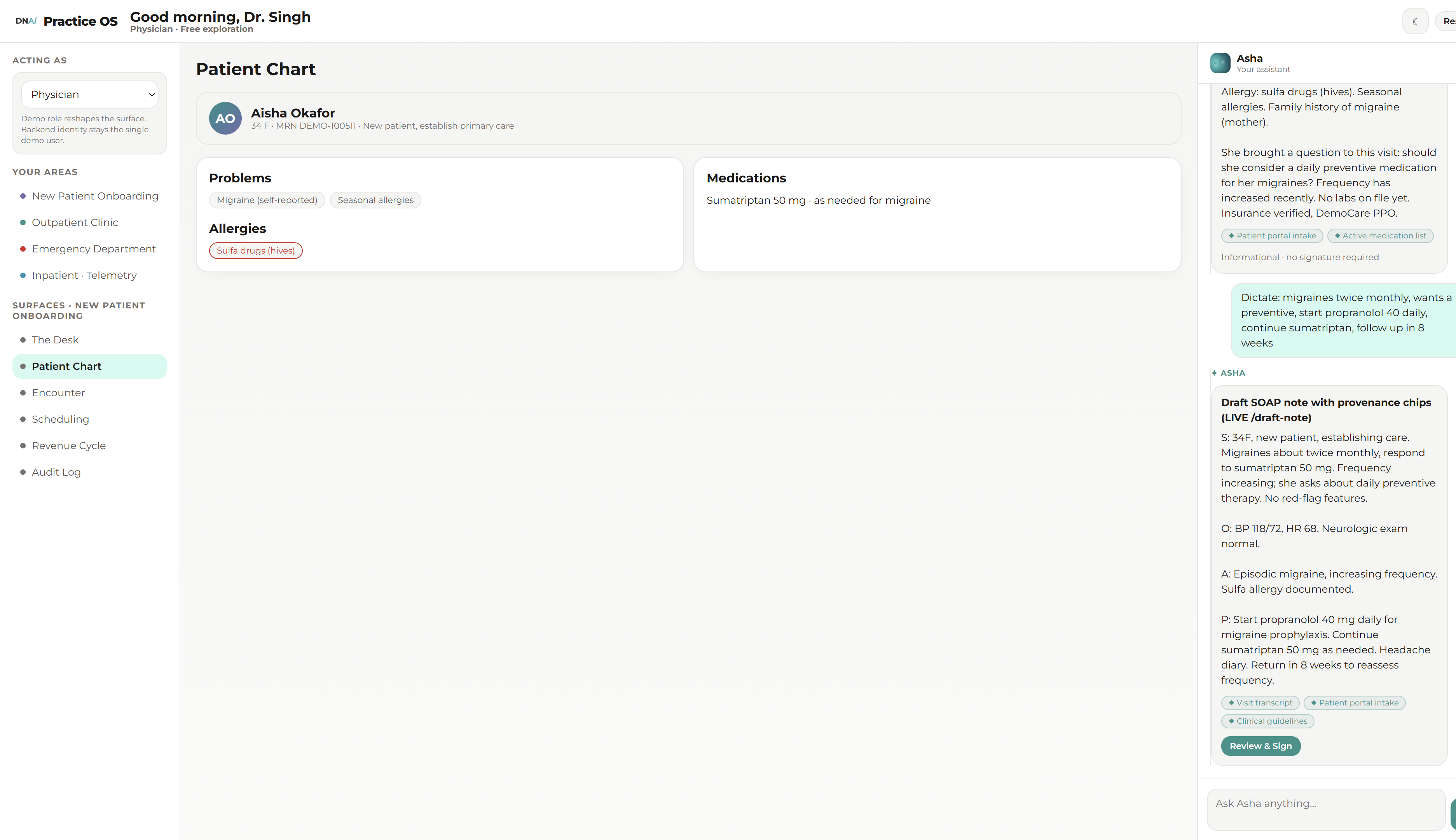Open Emergency Department area

(90, 249)
